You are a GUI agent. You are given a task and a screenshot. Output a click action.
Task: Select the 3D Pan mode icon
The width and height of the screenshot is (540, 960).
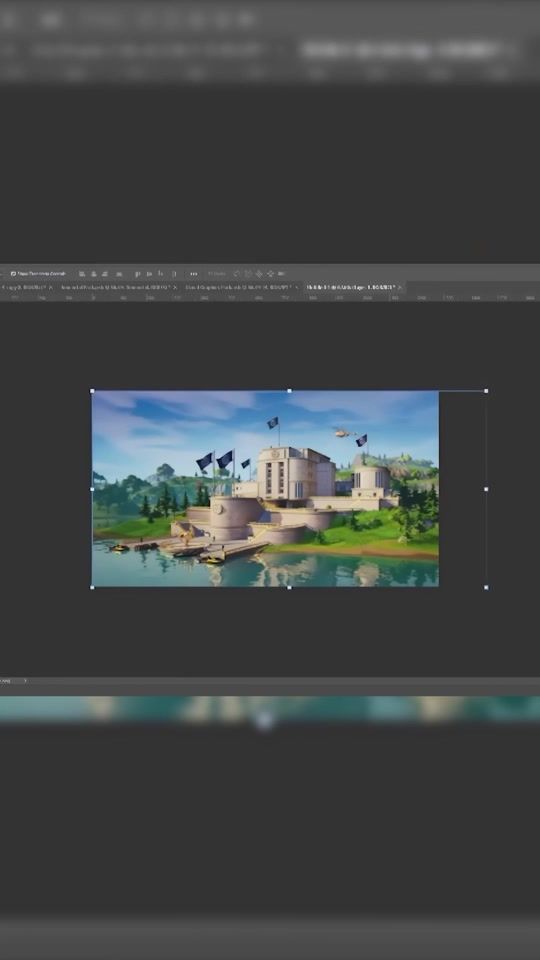(x=259, y=274)
